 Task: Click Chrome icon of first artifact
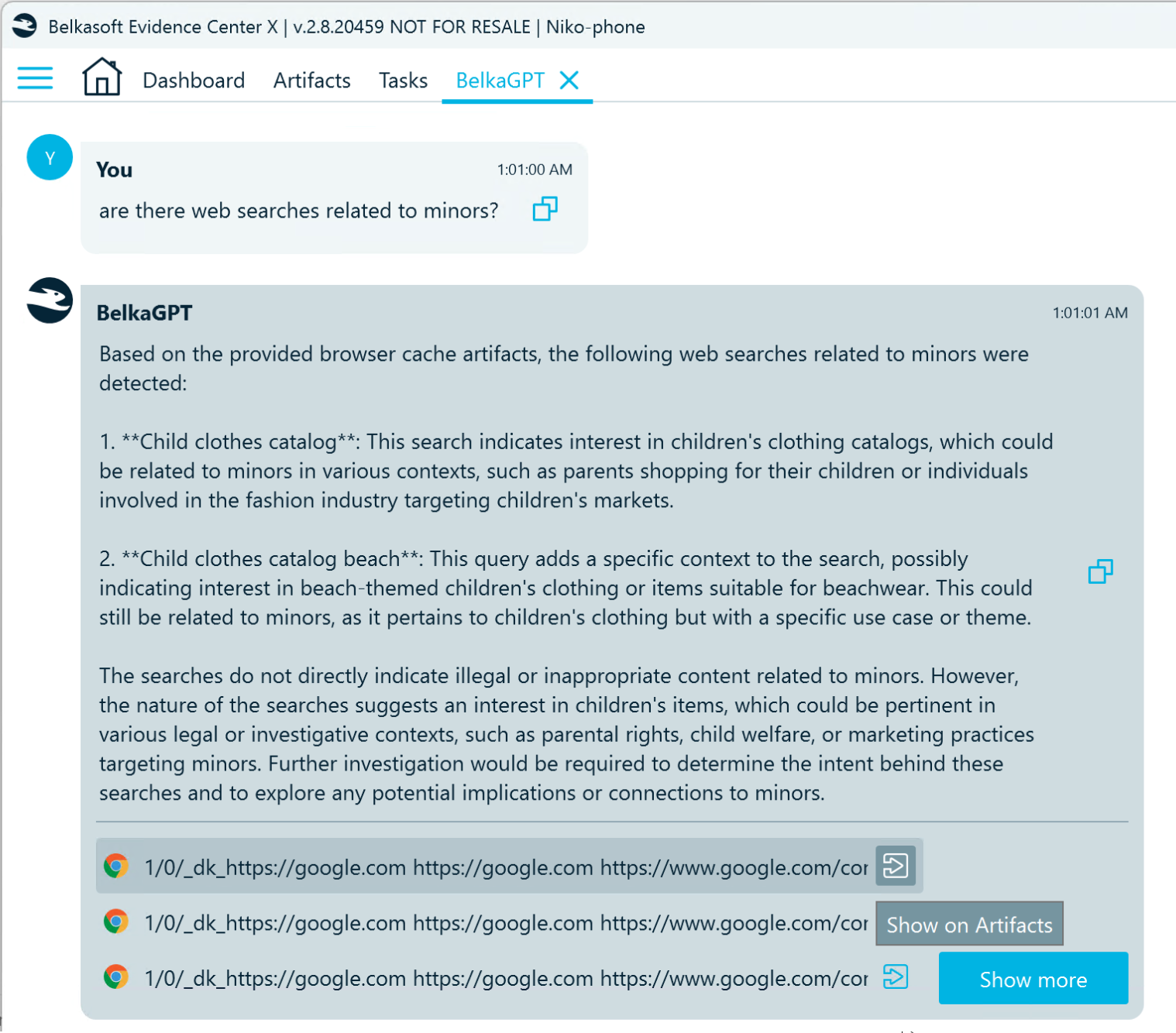click(x=116, y=866)
